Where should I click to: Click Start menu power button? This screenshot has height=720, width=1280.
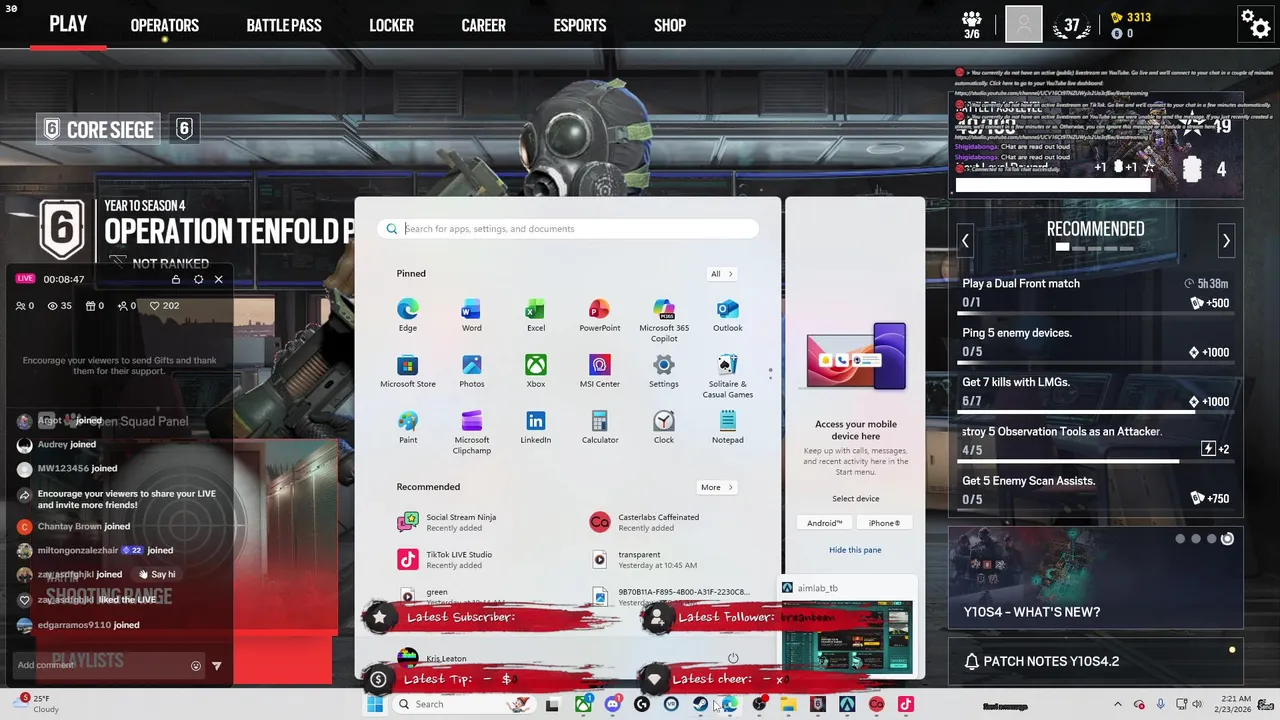tap(733, 658)
